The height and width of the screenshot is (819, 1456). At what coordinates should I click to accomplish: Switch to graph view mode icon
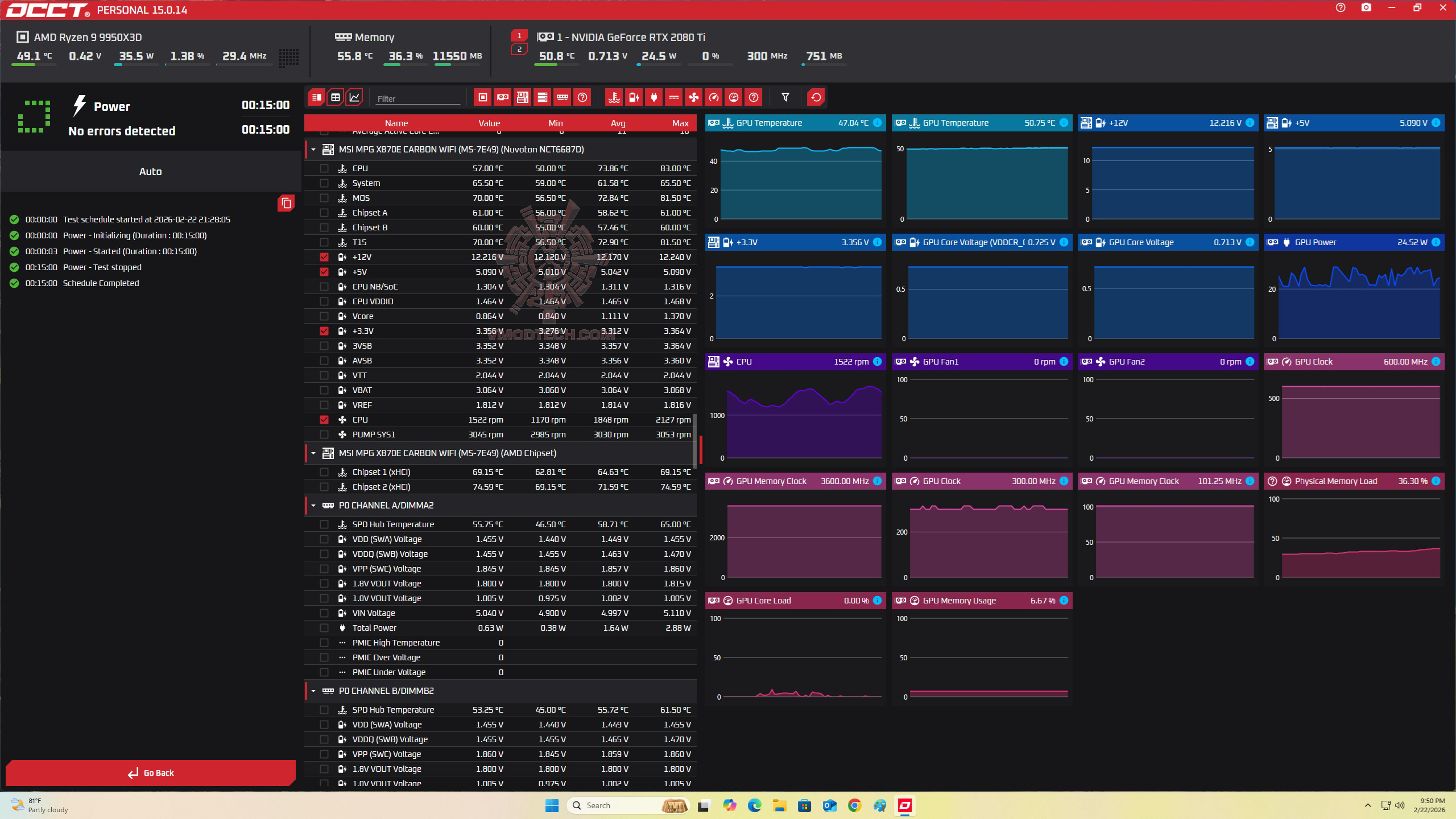click(x=354, y=97)
